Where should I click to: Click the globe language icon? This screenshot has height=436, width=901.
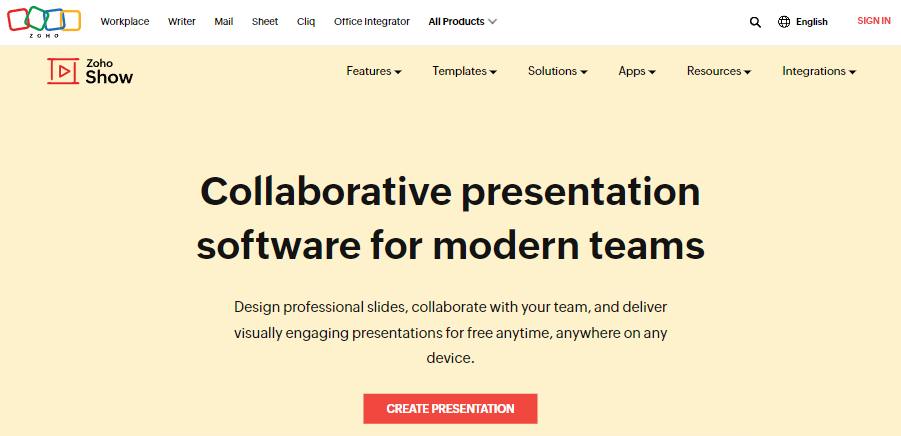784,22
